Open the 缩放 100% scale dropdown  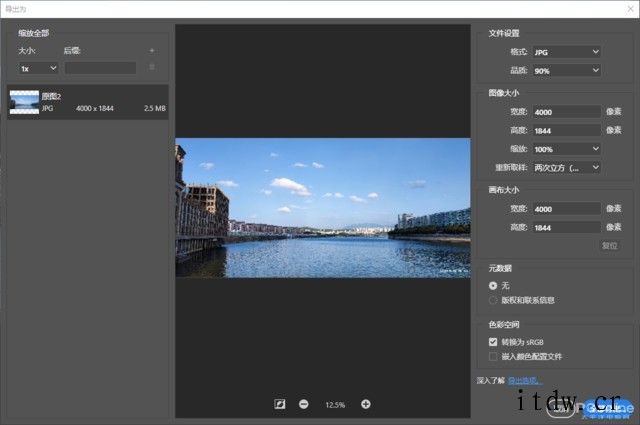click(x=567, y=149)
